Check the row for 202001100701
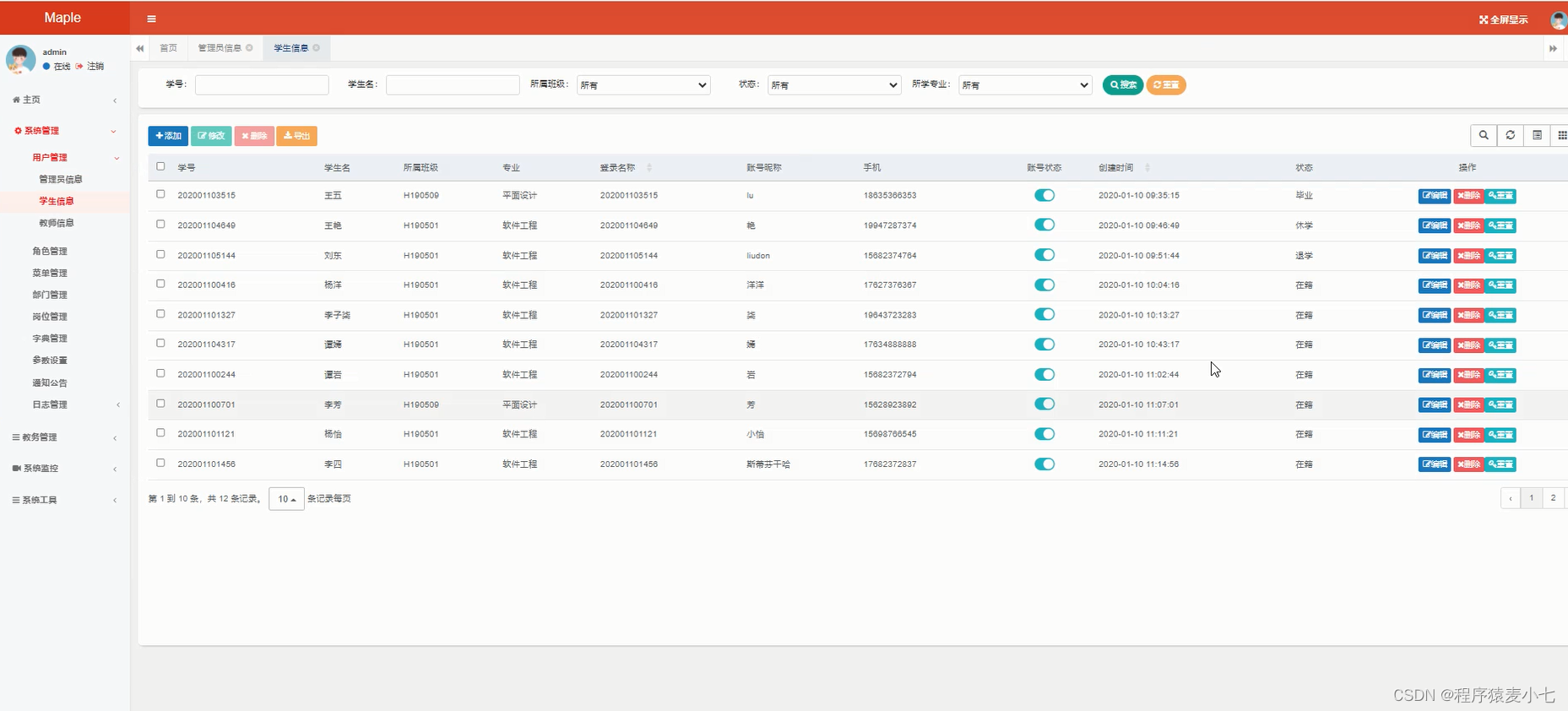This screenshot has height=711, width=1568. click(160, 404)
